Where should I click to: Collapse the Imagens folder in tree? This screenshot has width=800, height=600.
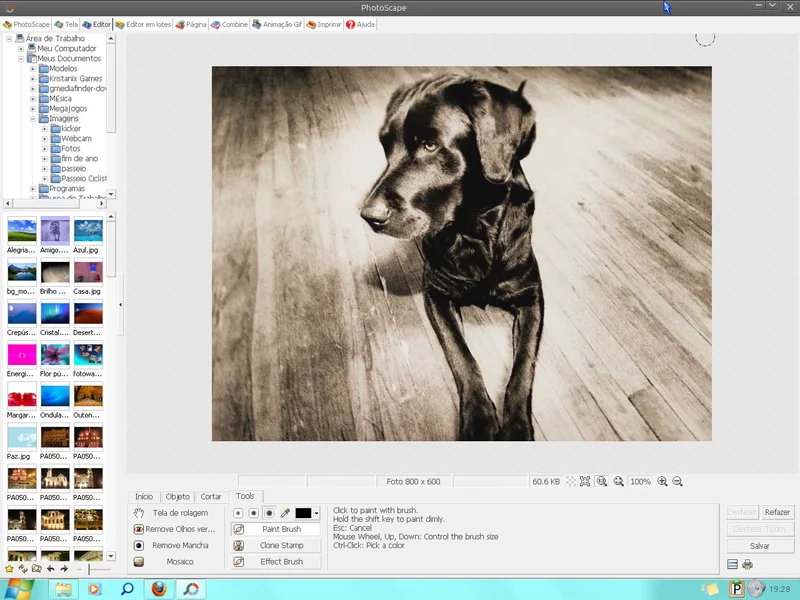32,119
